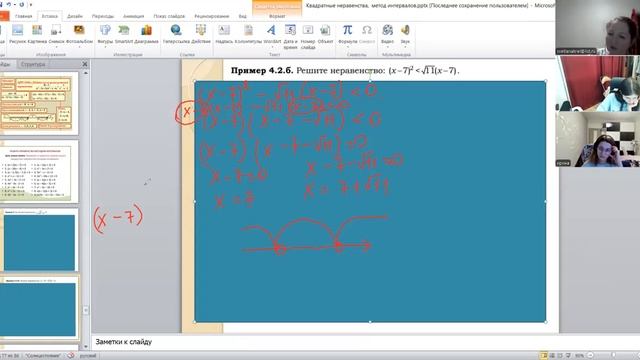This screenshot has height=360, width=640.
Task: Select the bottom slide thumbnail in the pane
Action: 39,309
